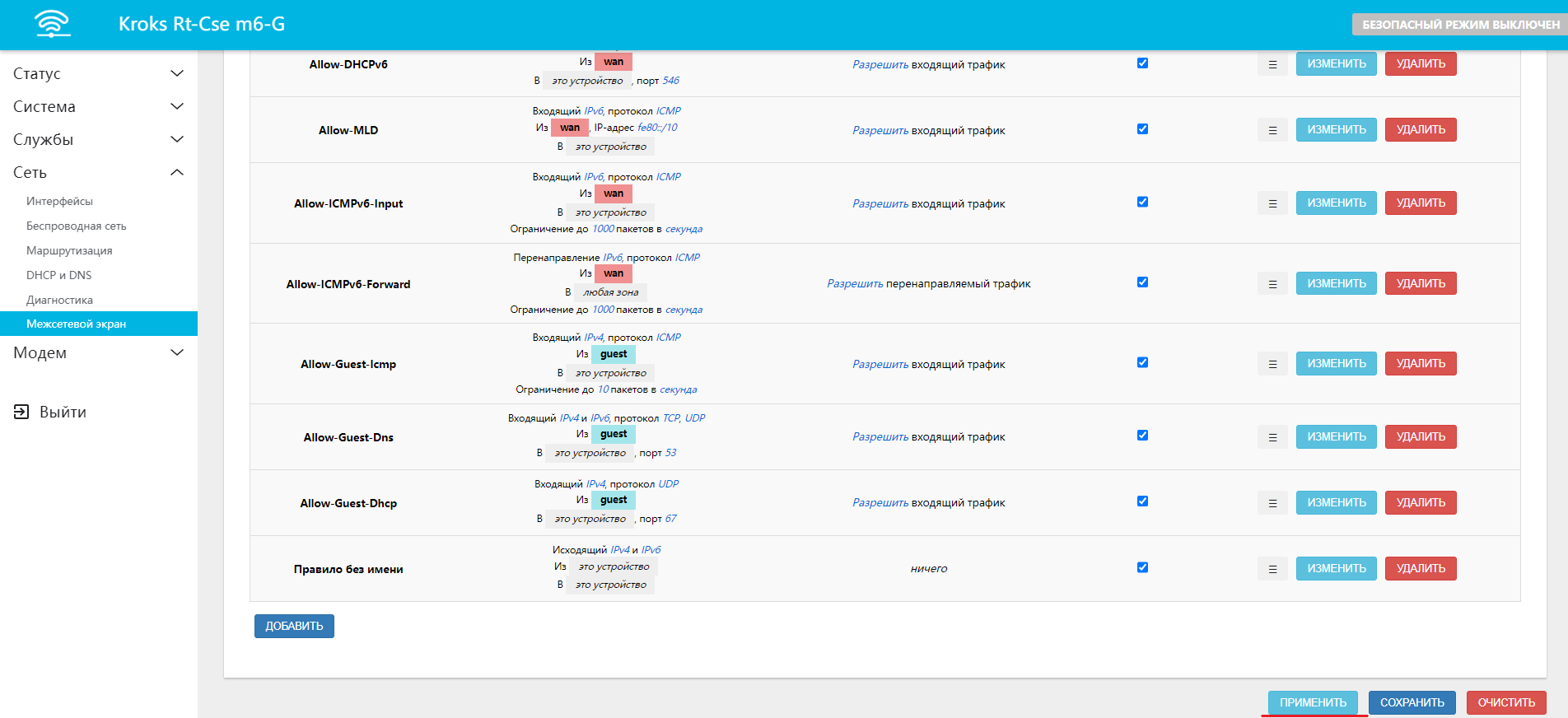Expand the Службы sidebar section
Screen dimensions: 1568x718
point(98,139)
